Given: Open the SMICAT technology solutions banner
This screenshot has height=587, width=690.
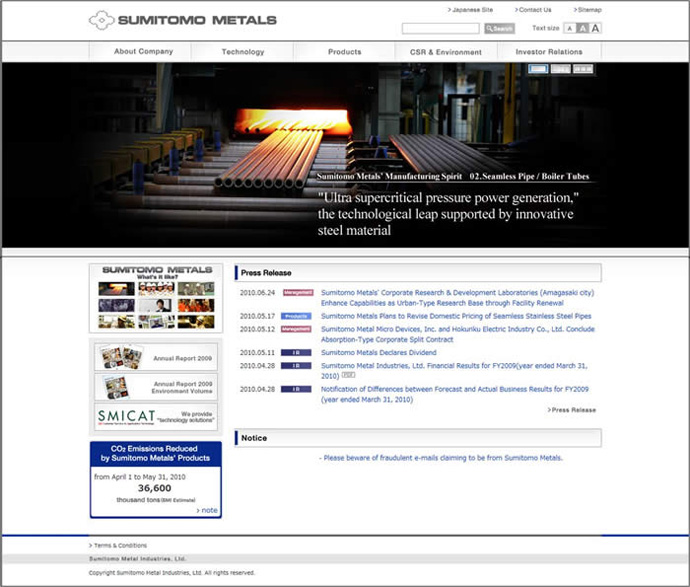Looking at the screenshot, I should [x=156, y=417].
